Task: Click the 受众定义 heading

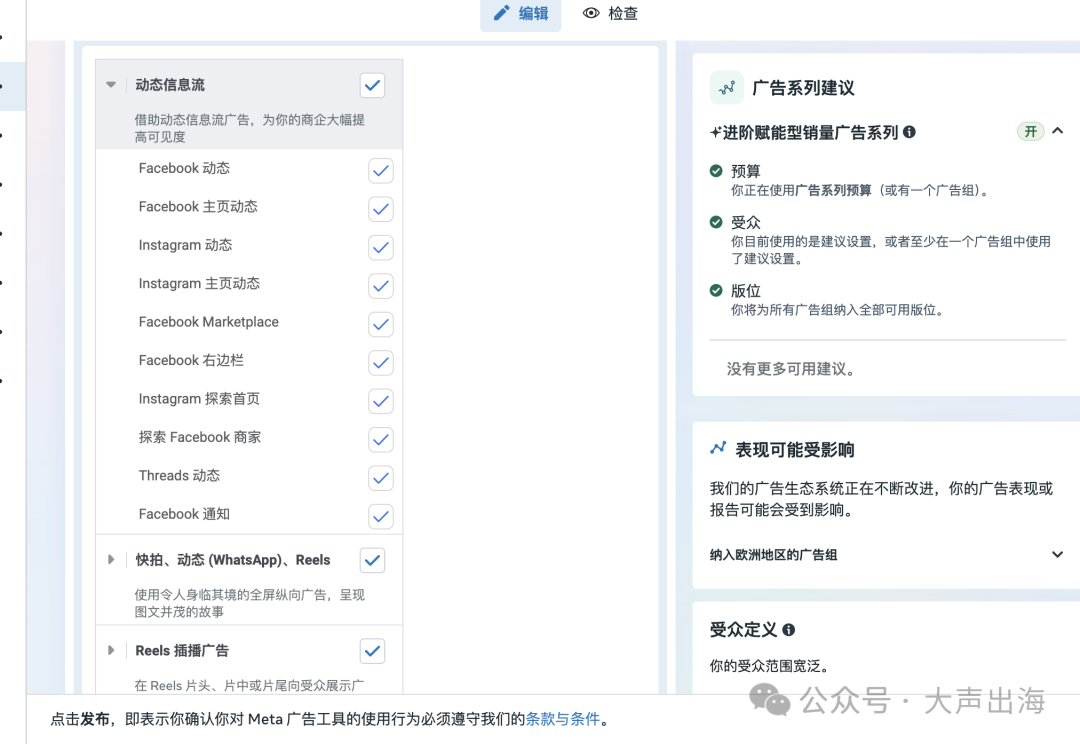Action: pyautogui.click(x=743, y=630)
